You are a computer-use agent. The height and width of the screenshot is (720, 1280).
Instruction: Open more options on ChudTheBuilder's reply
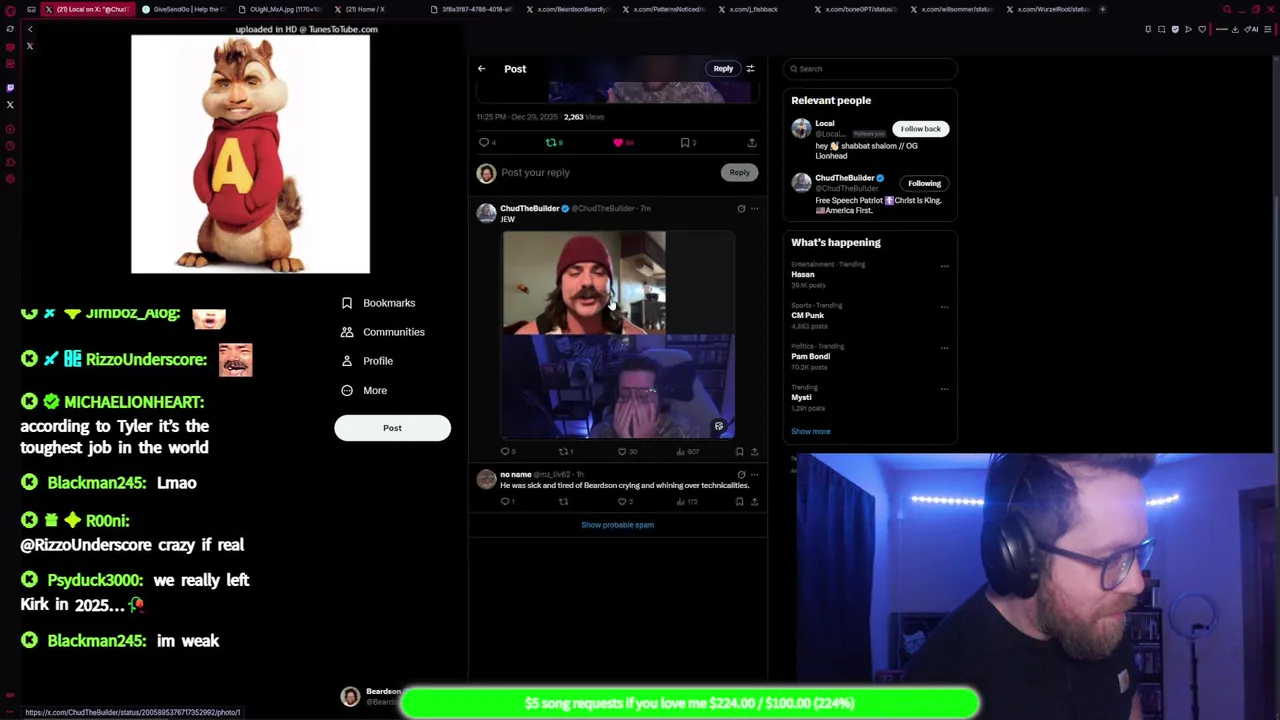pyautogui.click(x=754, y=209)
